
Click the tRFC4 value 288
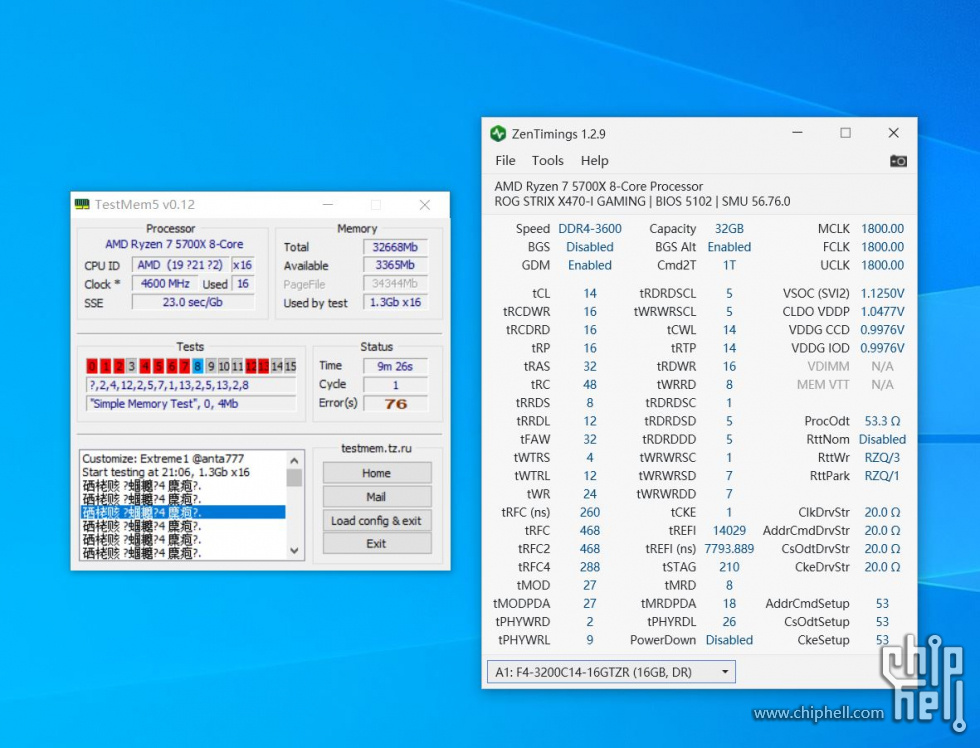[590, 567]
